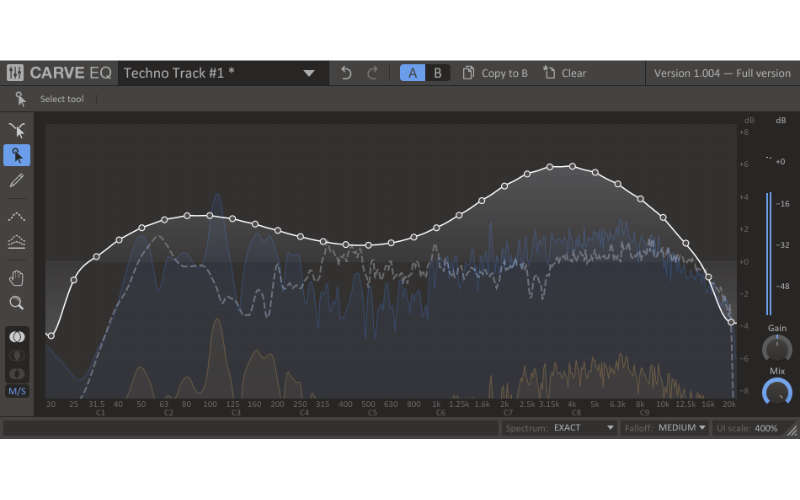The width and height of the screenshot is (800, 500).
Task: Select the EQ node at 50 Hz
Action: [x=142, y=227]
